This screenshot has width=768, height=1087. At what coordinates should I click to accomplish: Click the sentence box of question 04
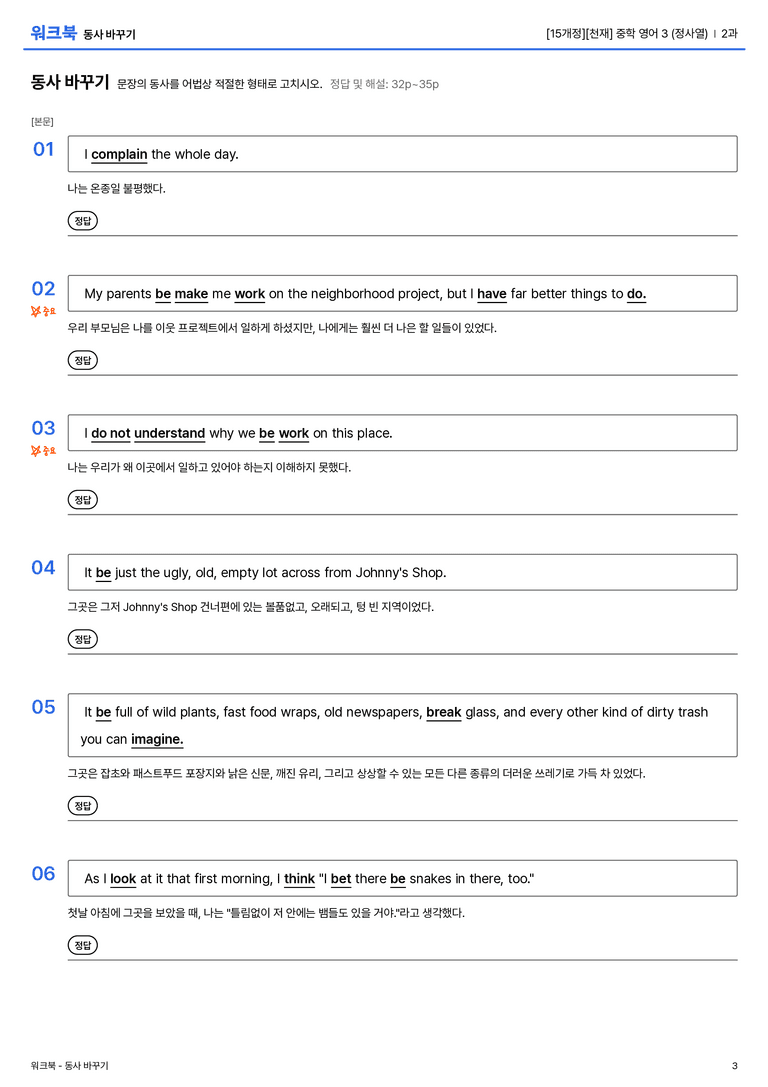point(403,572)
